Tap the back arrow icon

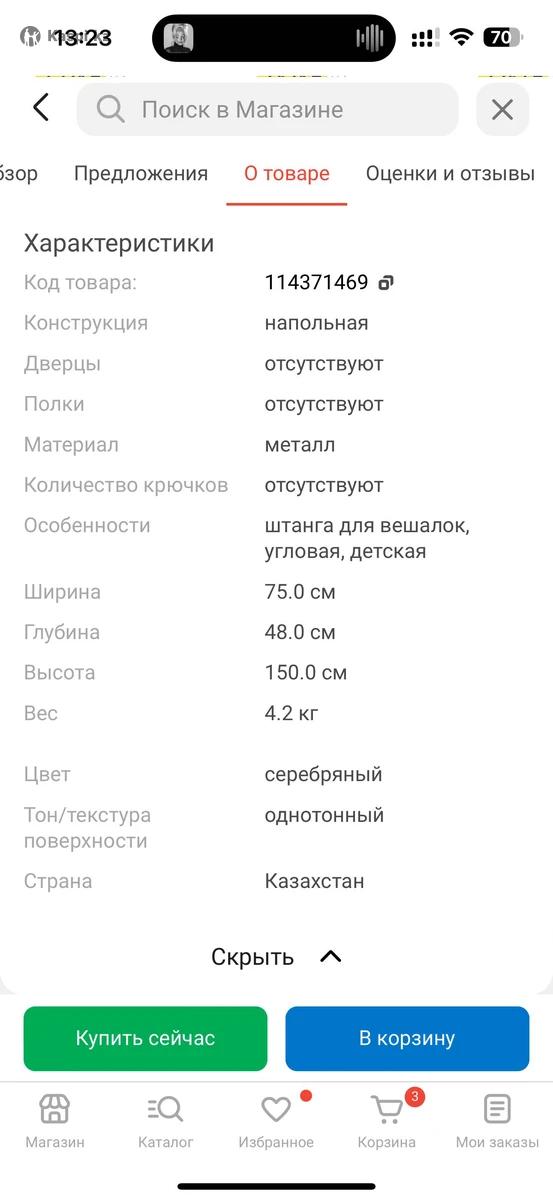click(41, 108)
